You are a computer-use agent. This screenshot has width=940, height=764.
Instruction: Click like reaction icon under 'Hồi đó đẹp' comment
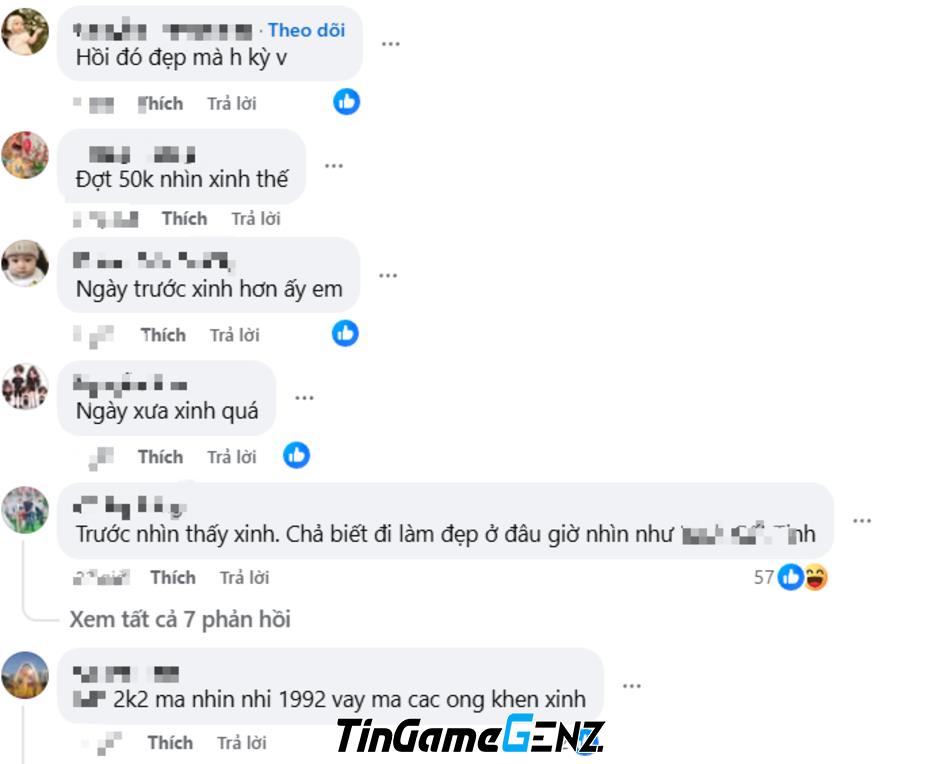click(x=347, y=102)
